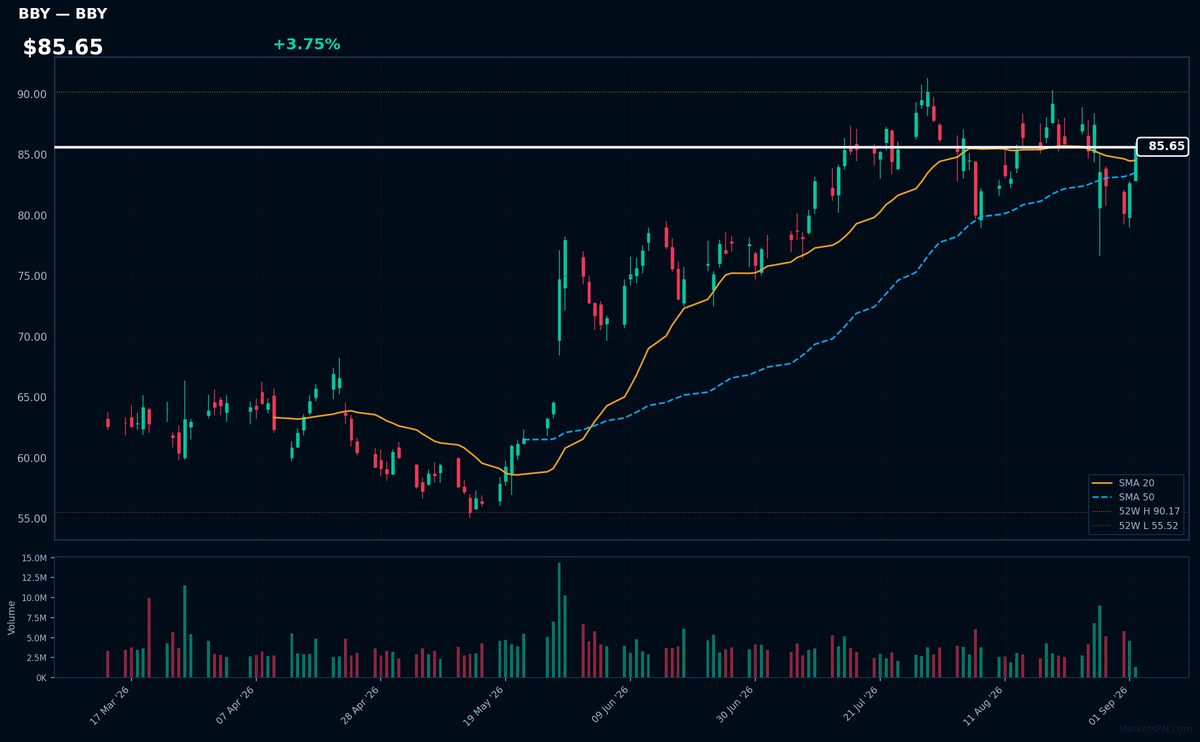Click the 21 Jul '26 date label
Image resolution: width=1200 pixels, height=742 pixels.
pos(860,705)
